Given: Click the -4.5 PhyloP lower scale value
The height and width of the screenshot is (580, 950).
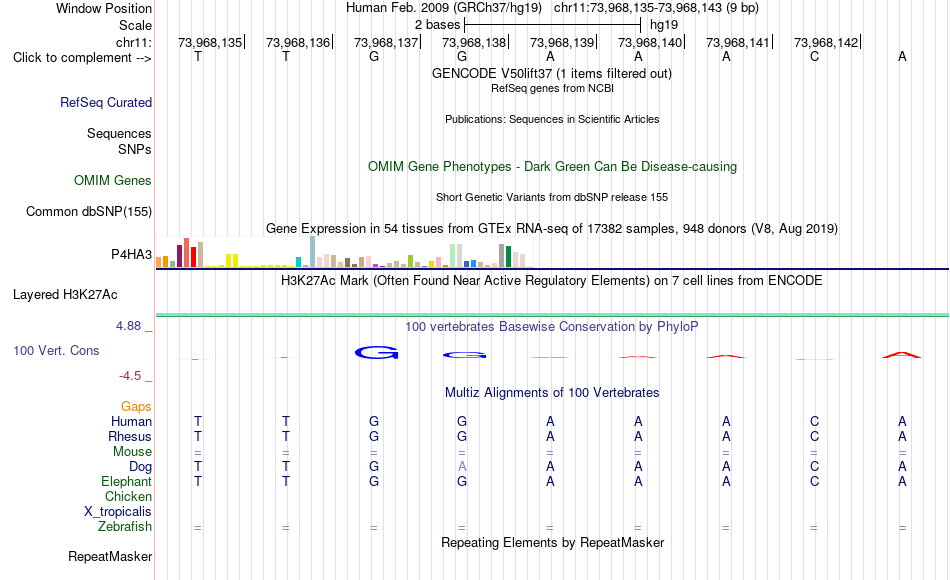Looking at the screenshot, I should pyautogui.click(x=130, y=376).
